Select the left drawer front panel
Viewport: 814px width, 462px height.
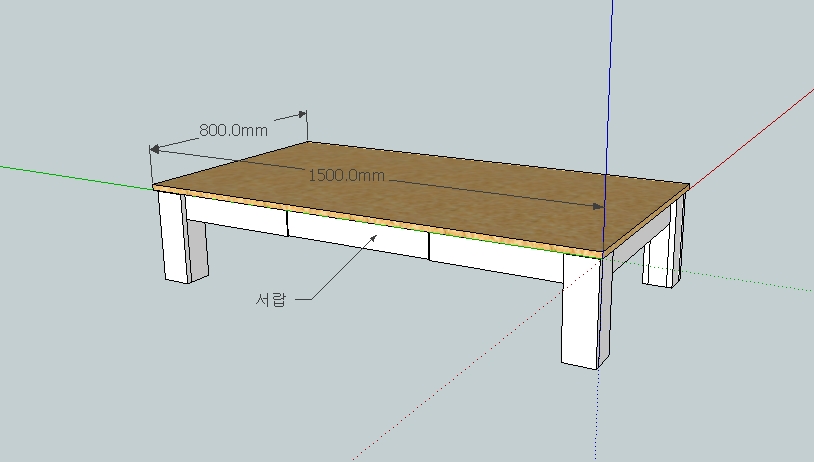[x=236, y=214]
